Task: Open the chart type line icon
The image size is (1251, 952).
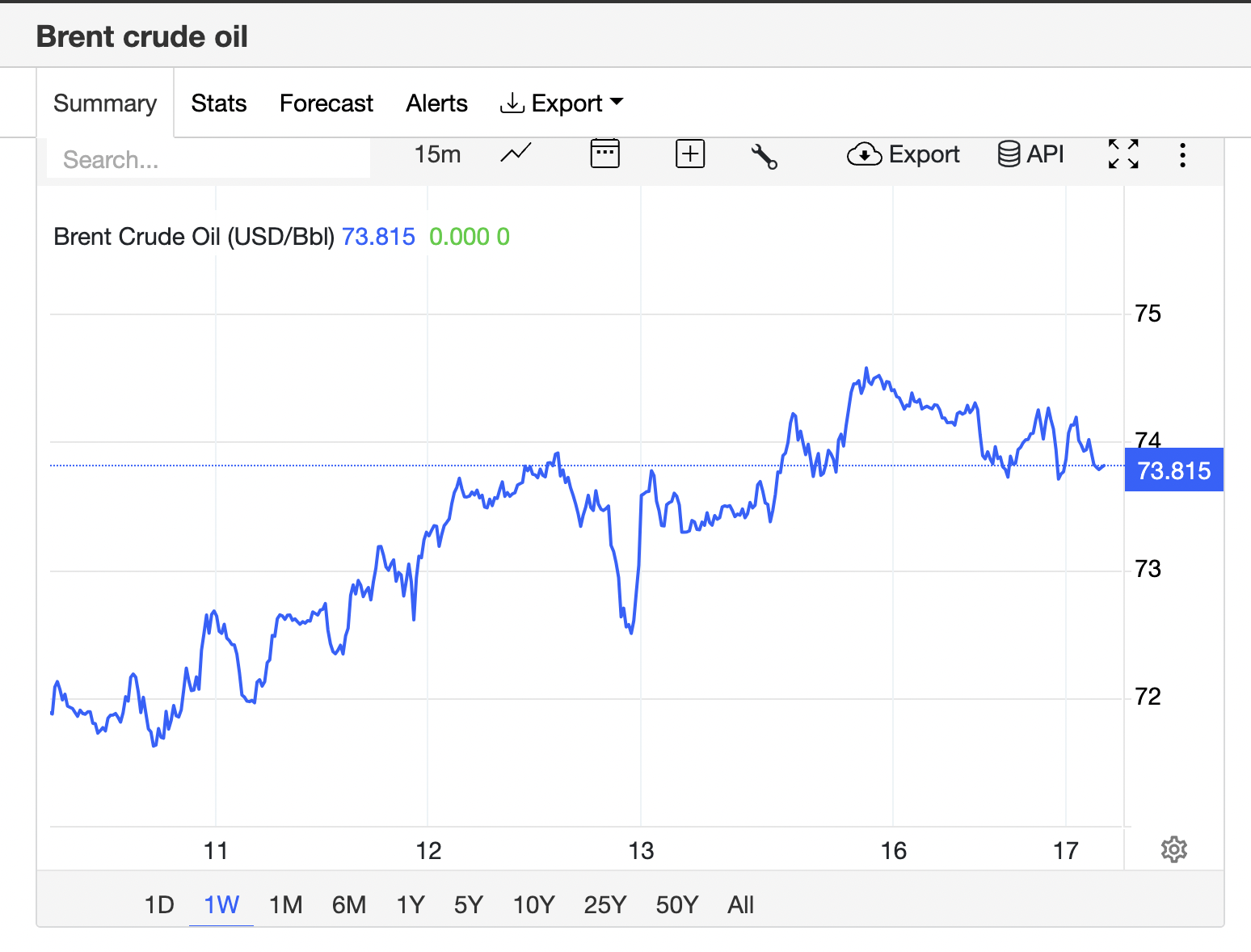Action: (x=516, y=154)
